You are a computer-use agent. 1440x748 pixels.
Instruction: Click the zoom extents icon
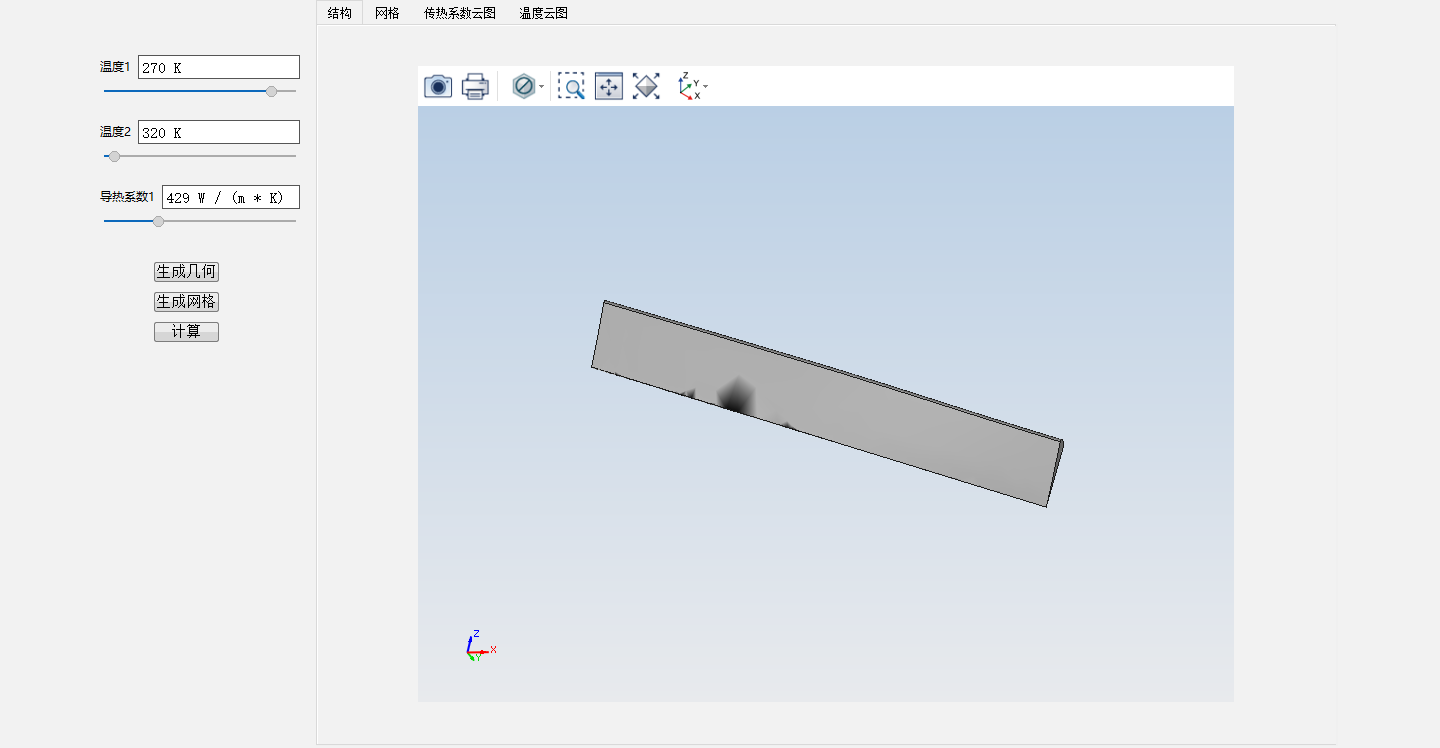pyautogui.click(x=646, y=87)
